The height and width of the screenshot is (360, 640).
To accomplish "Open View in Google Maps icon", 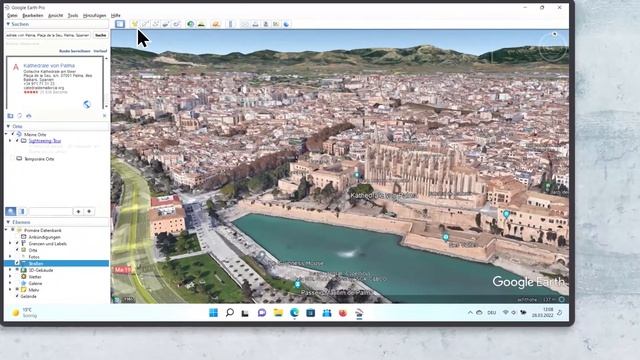I will 276,24.
